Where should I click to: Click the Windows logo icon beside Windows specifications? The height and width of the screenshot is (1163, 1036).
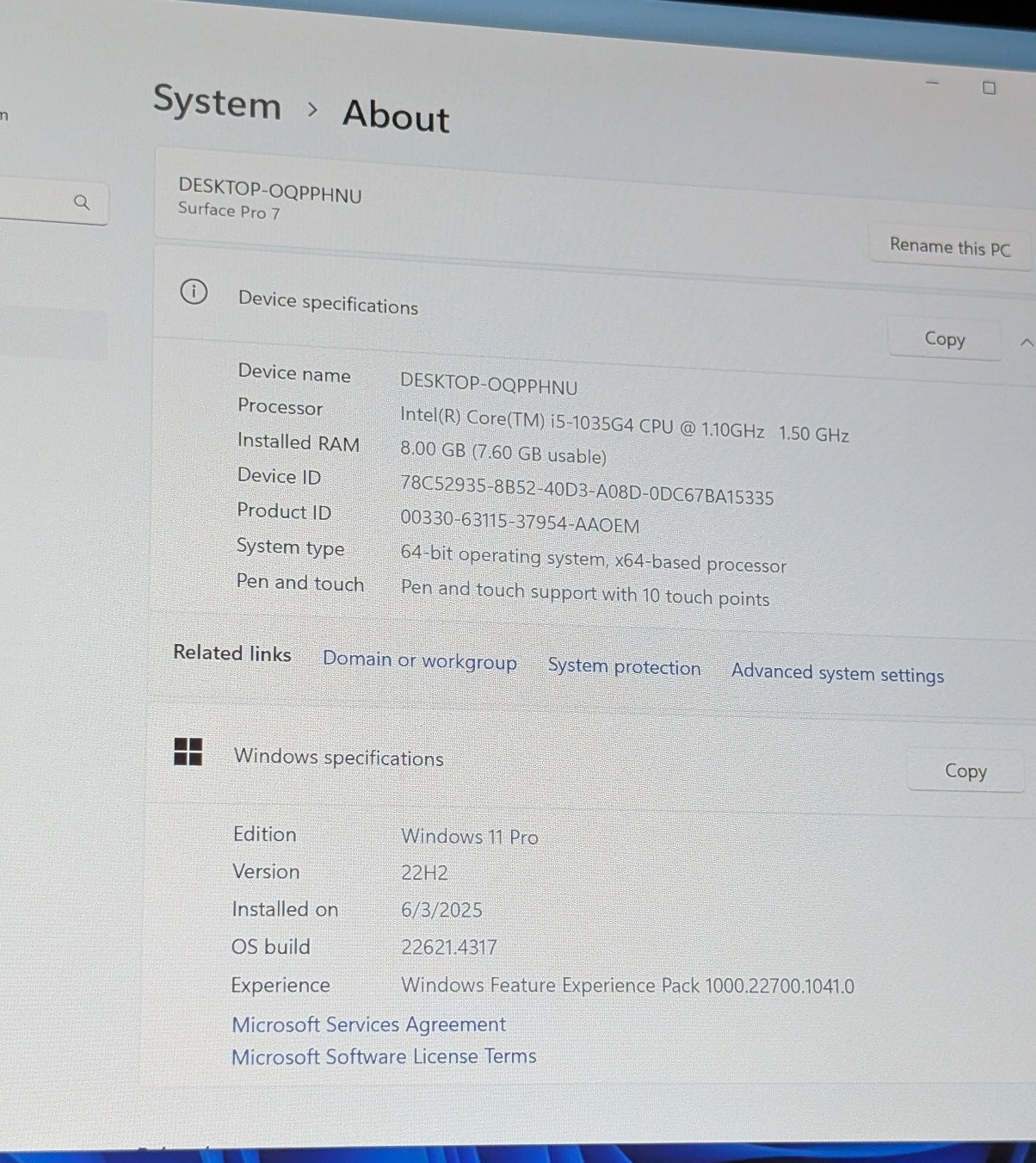tap(188, 752)
